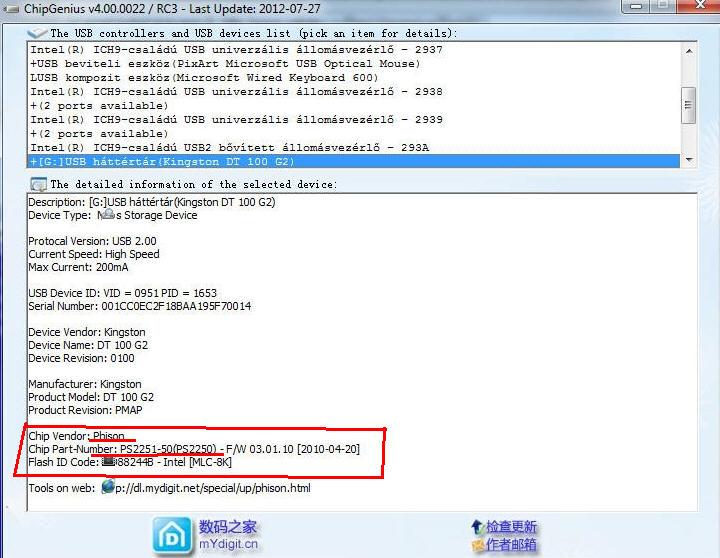This screenshot has height=558, width=720.
Task: Open the 检查更新 check update link
Action: pos(511,526)
